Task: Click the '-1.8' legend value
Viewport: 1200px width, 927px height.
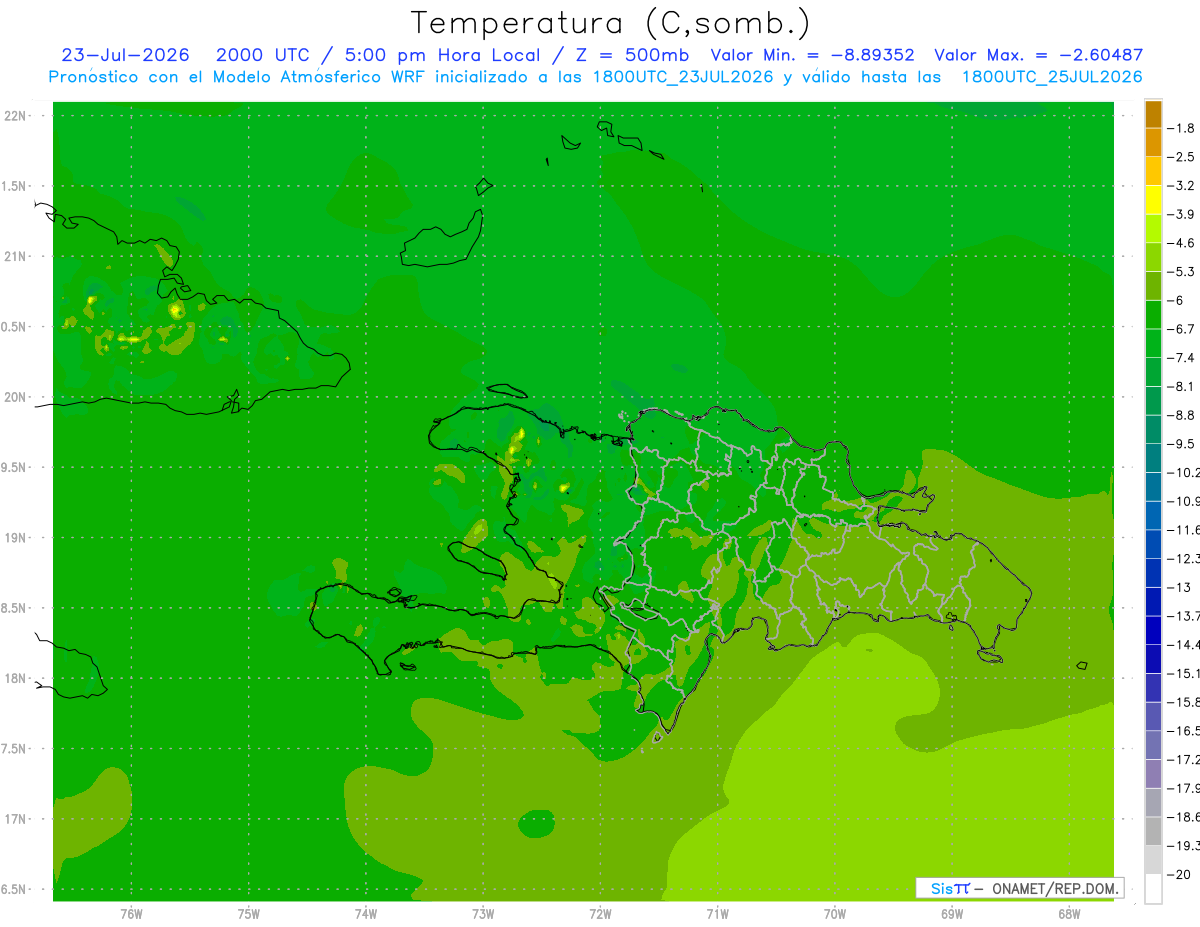Action: click(1182, 128)
